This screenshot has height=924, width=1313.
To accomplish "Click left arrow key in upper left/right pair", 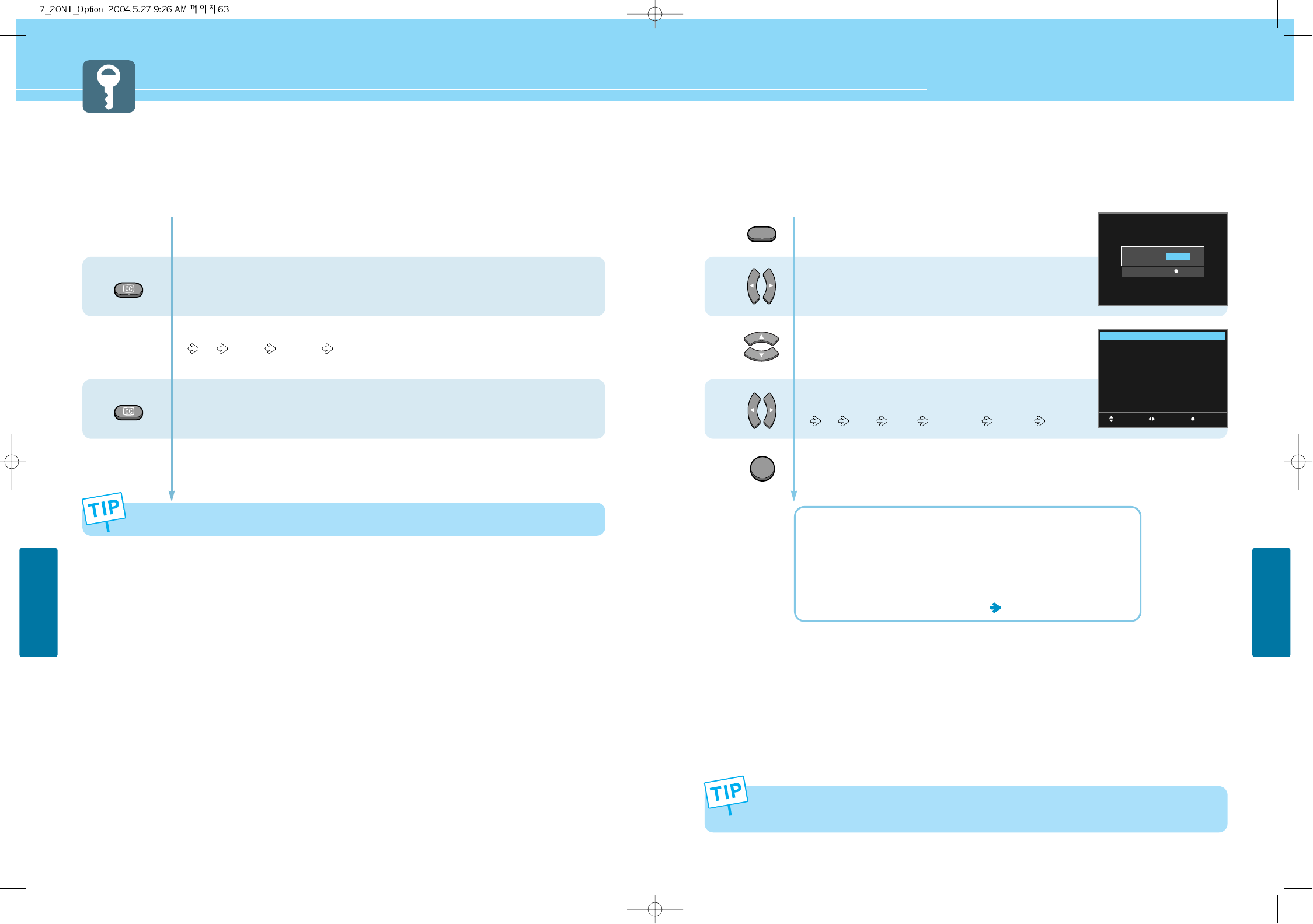I will pos(754,286).
